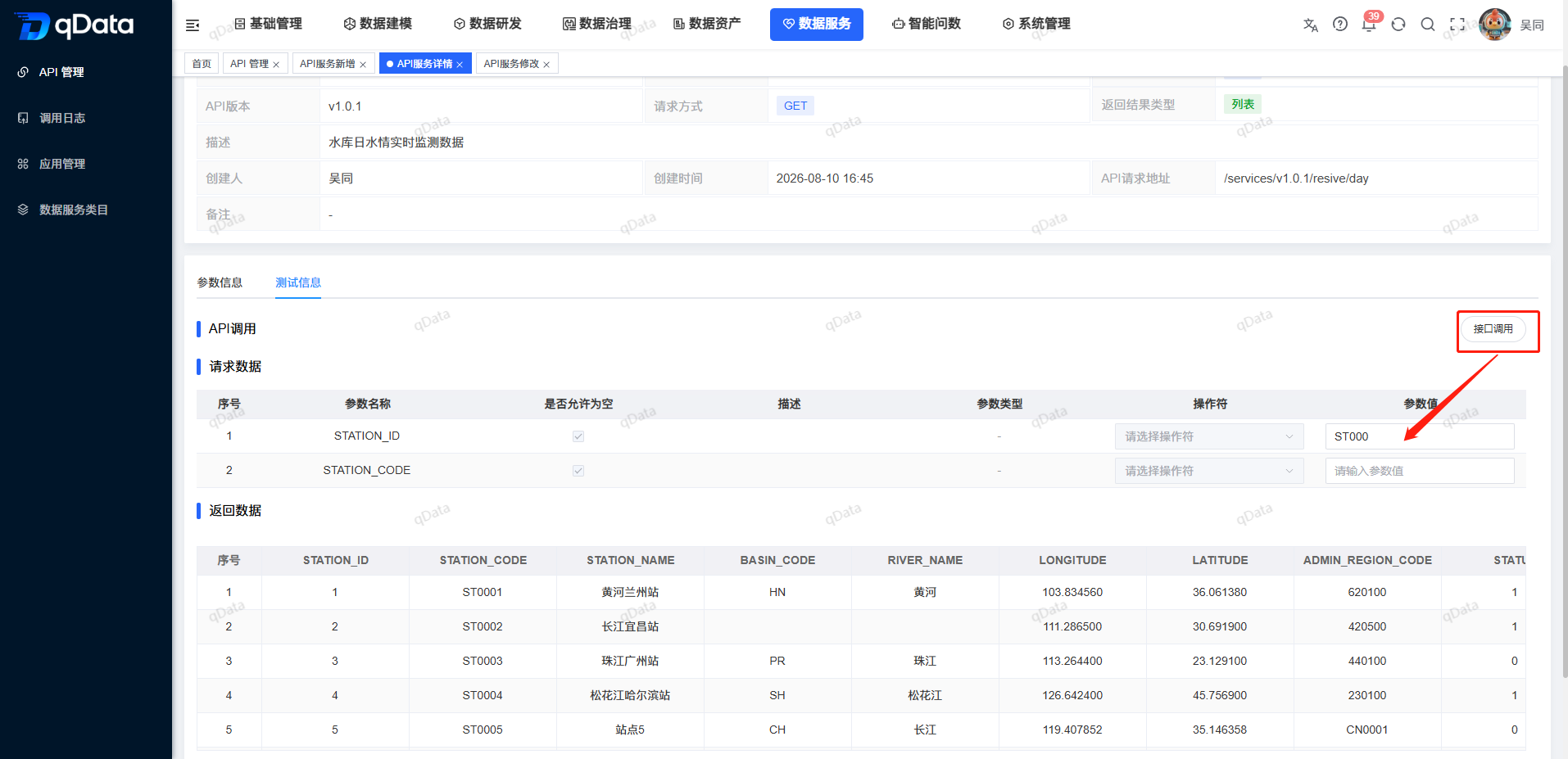Click the 调用日志 sidebar icon

tap(23, 118)
